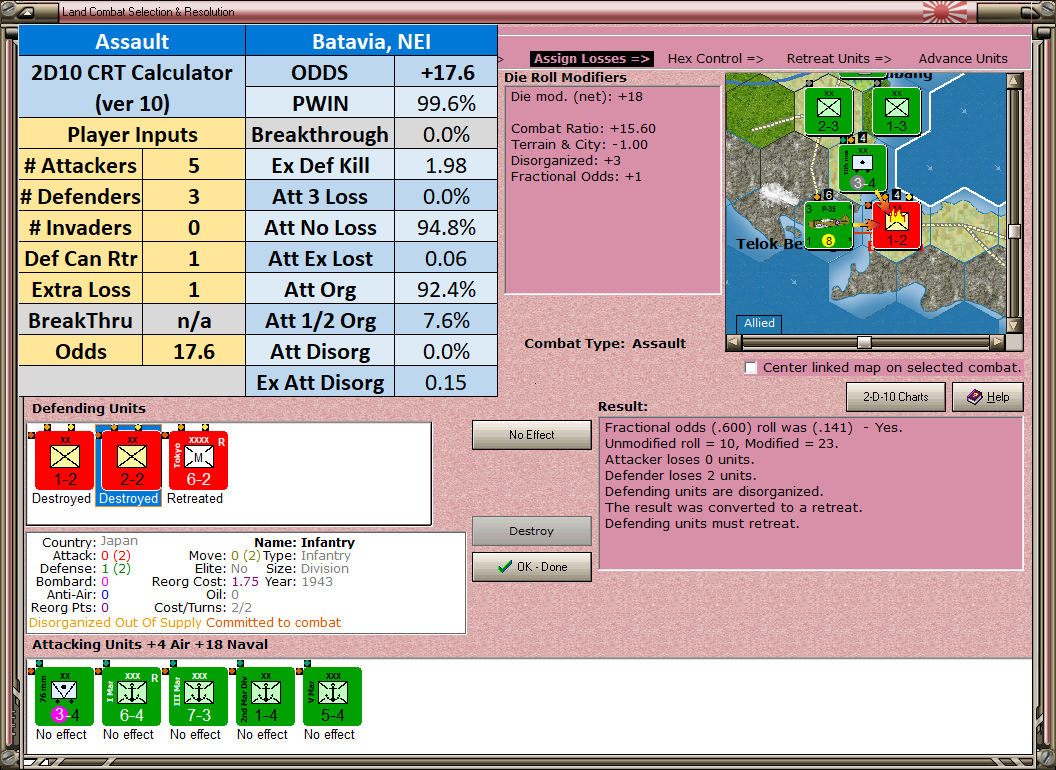1056x770 pixels.
Task: Click map scroll down arrow
Action: 1014,325
